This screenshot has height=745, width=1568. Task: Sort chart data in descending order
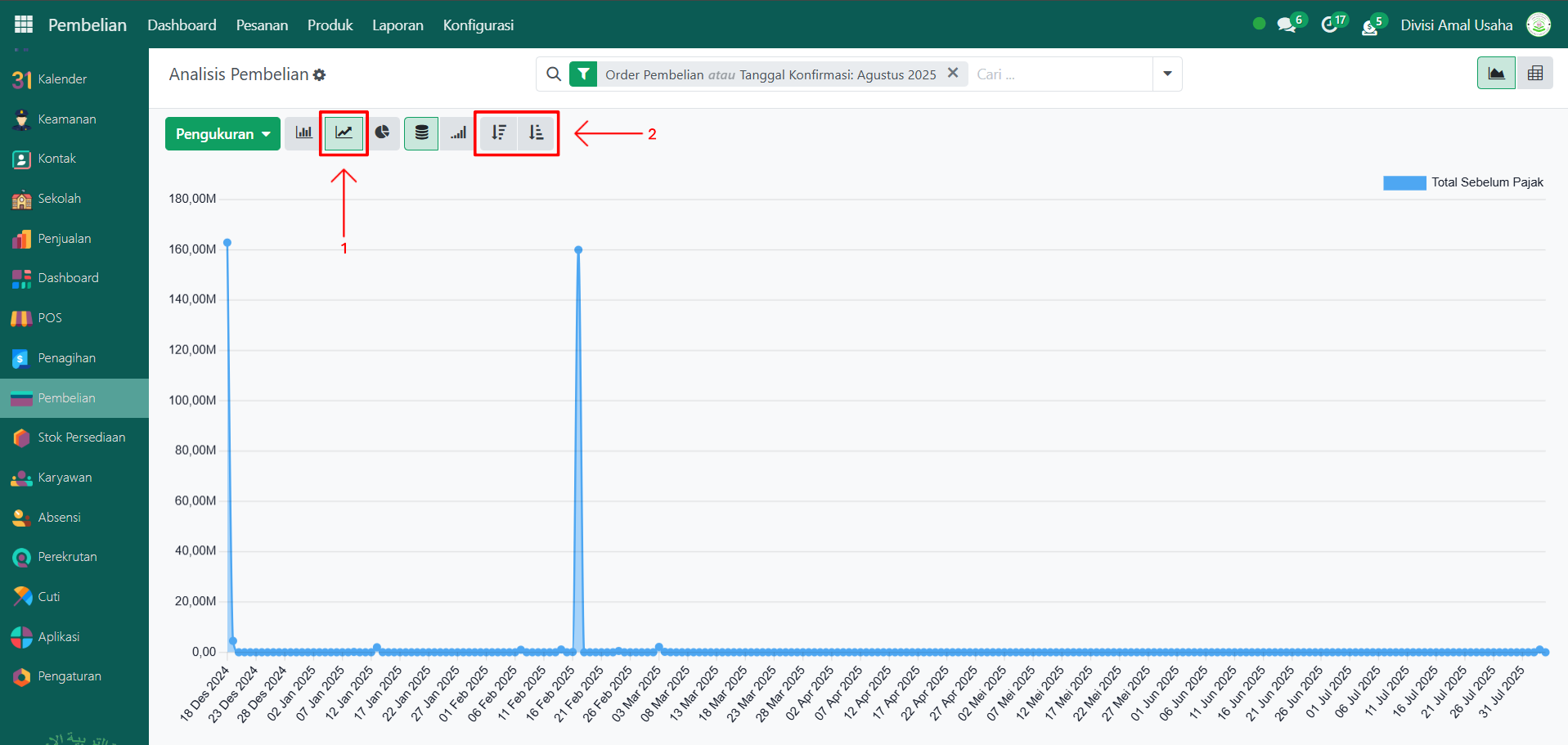click(x=498, y=133)
